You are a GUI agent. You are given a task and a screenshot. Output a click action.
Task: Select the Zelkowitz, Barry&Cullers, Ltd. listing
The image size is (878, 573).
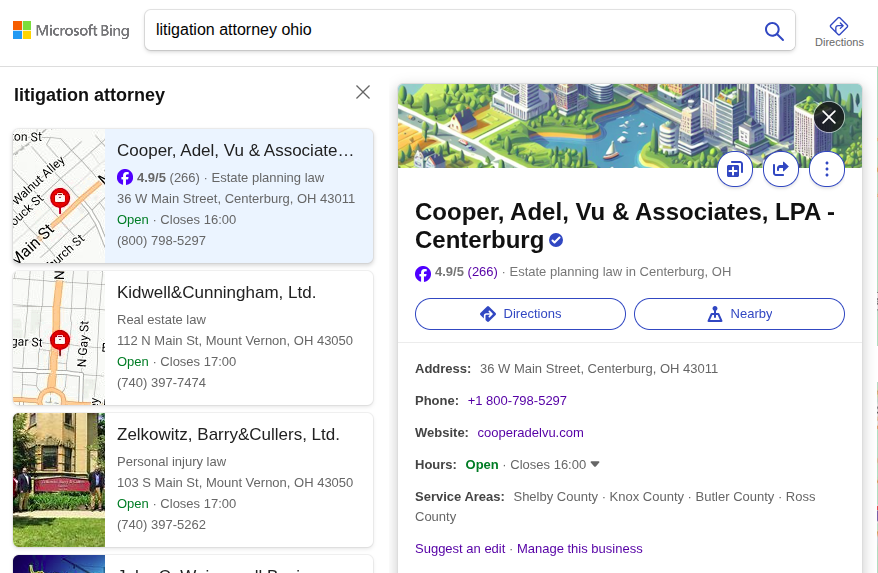pyautogui.click(x=193, y=480)
